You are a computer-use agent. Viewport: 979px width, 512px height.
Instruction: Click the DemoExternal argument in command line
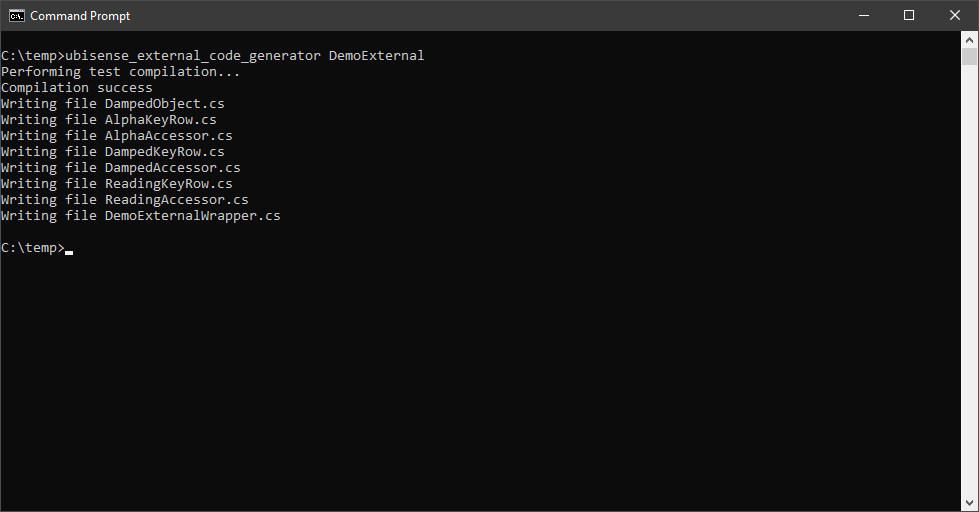376,56
